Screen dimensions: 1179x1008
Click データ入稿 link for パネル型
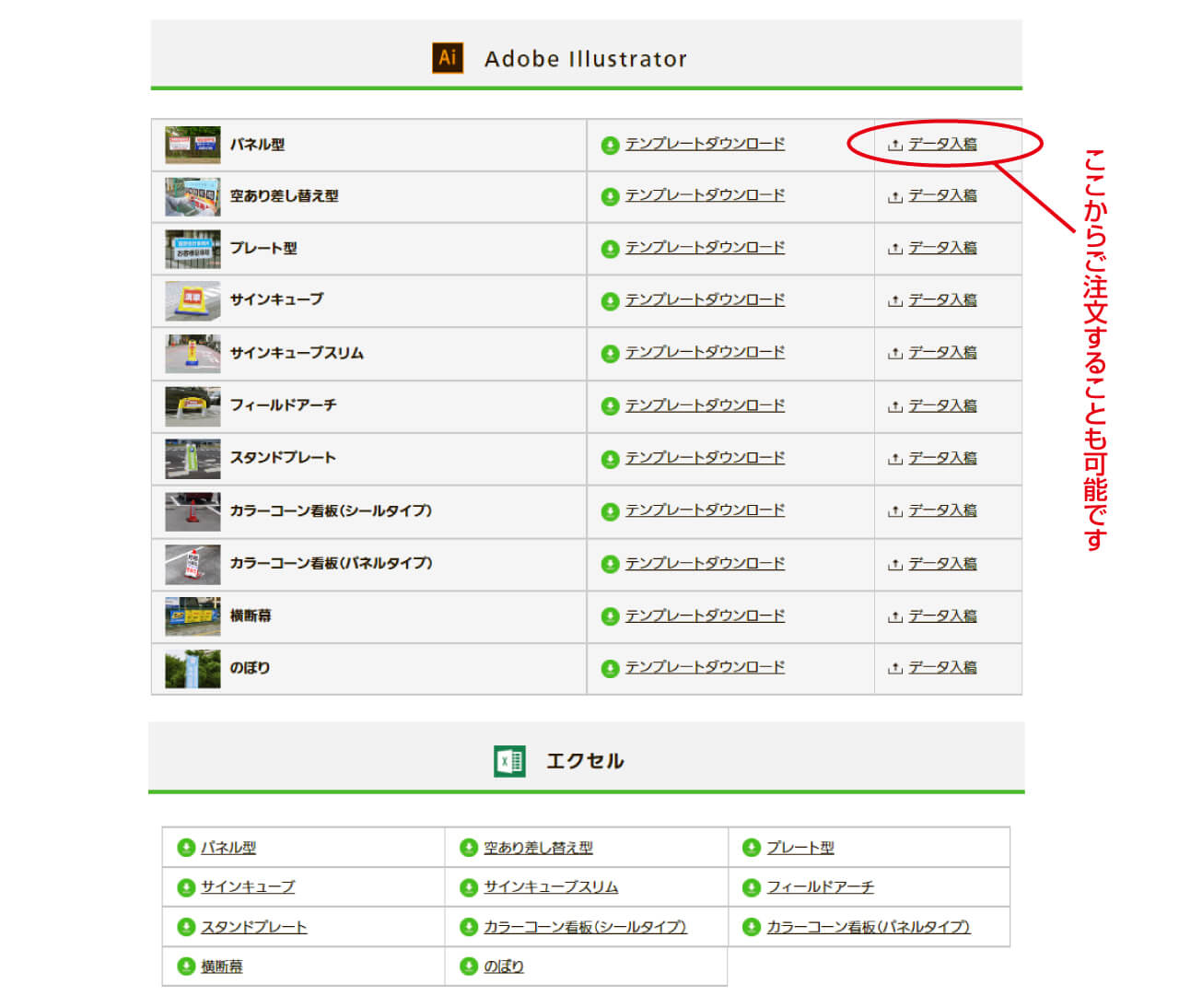[x=942, y=145]
